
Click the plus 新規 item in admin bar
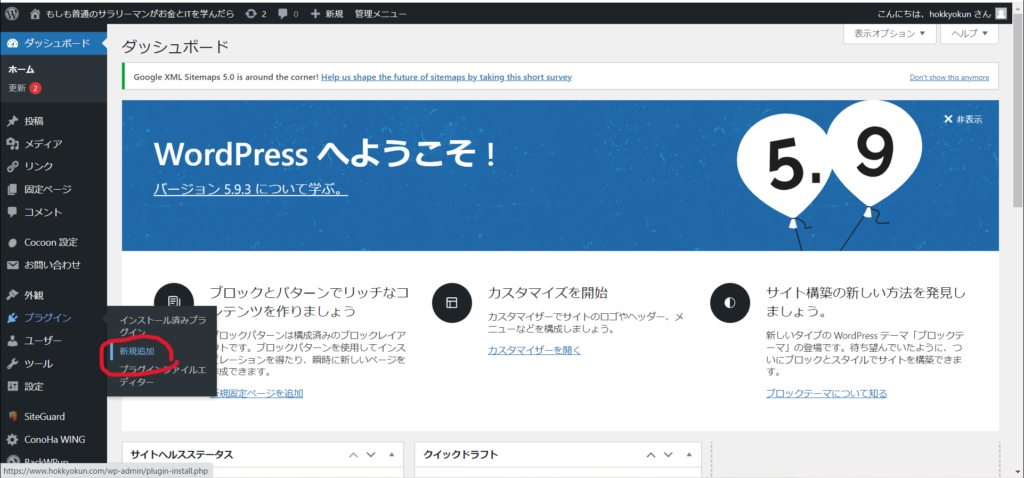click(x=327, y=13)
